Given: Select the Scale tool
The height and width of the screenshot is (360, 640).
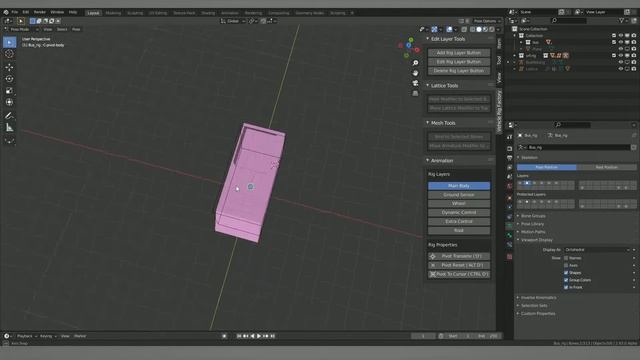Looking at the screenshot, I should pyautogui.click(x=9, y=91).
